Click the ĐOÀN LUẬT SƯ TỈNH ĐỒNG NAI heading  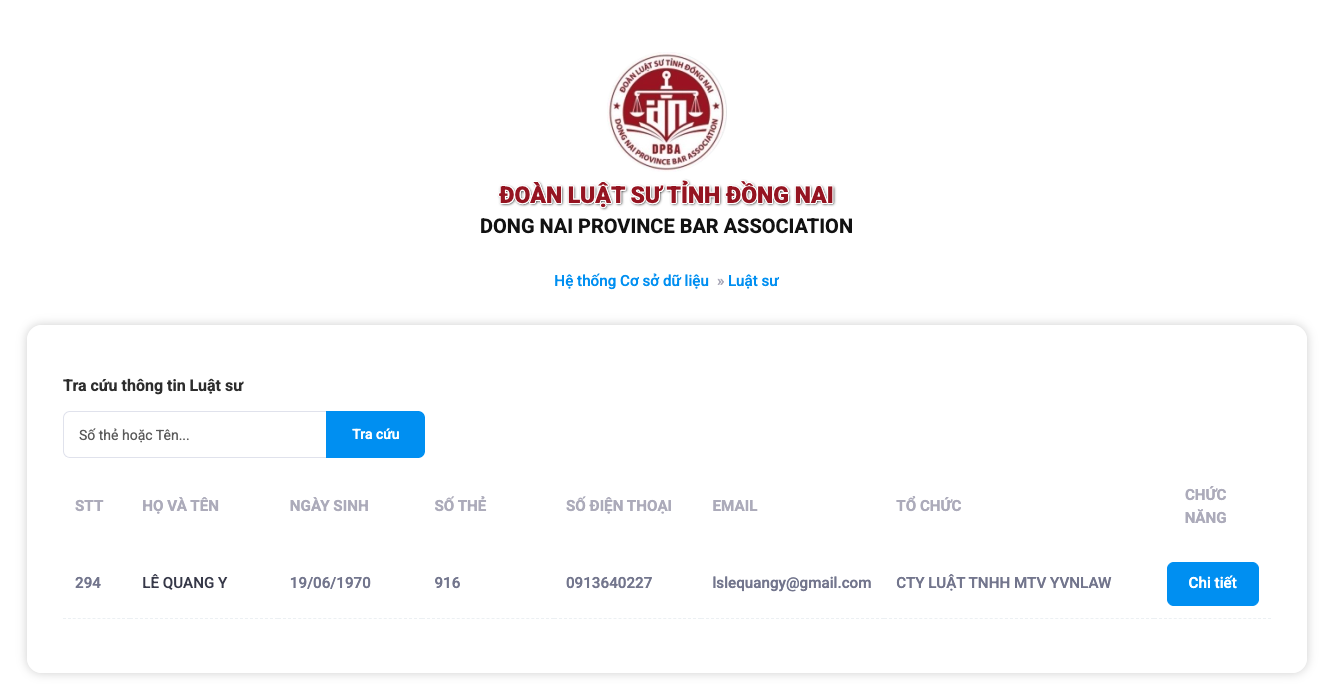point(666,194)
